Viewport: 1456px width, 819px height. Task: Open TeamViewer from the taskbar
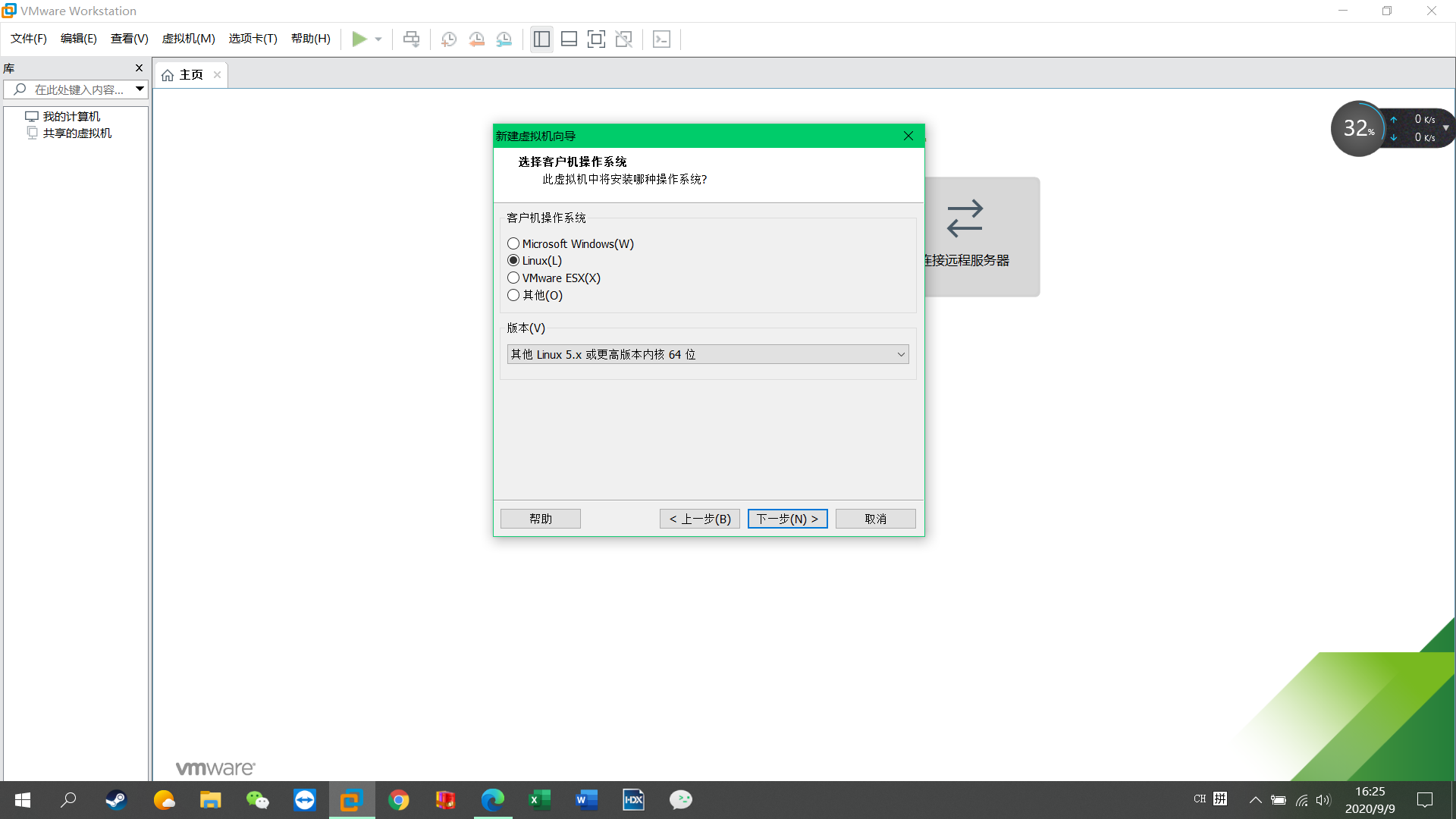(305, 799)
